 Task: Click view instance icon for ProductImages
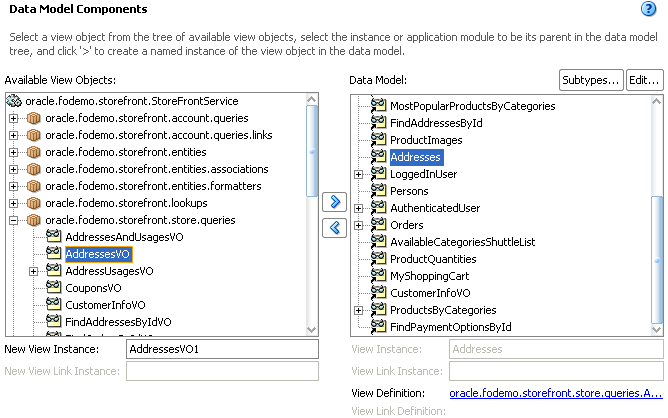click(x=378, y=139)
